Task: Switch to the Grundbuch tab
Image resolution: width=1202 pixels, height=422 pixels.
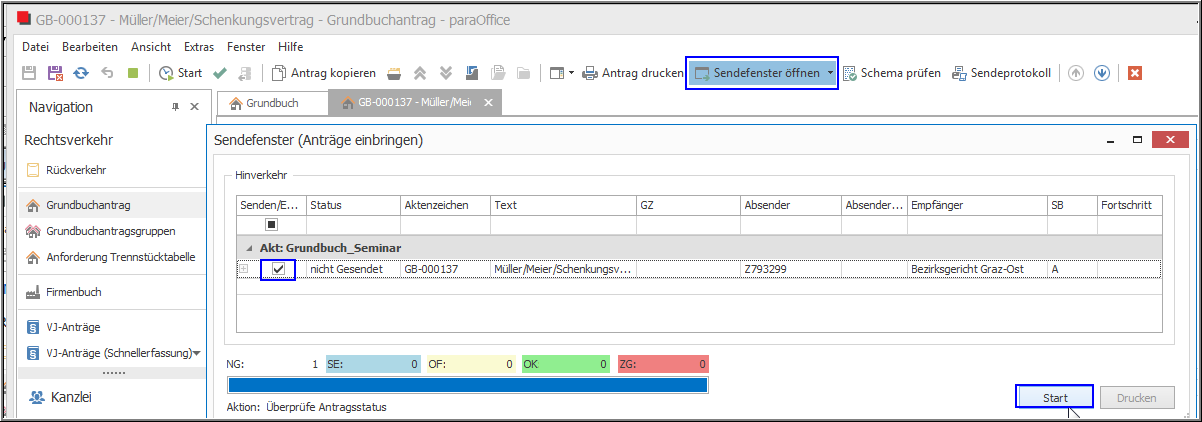Action: click(264, 103)
